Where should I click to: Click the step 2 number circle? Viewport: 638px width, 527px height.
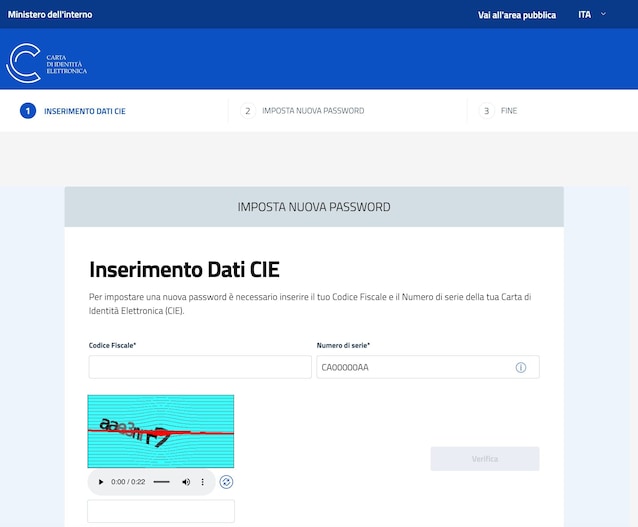(x=247, y=111)
